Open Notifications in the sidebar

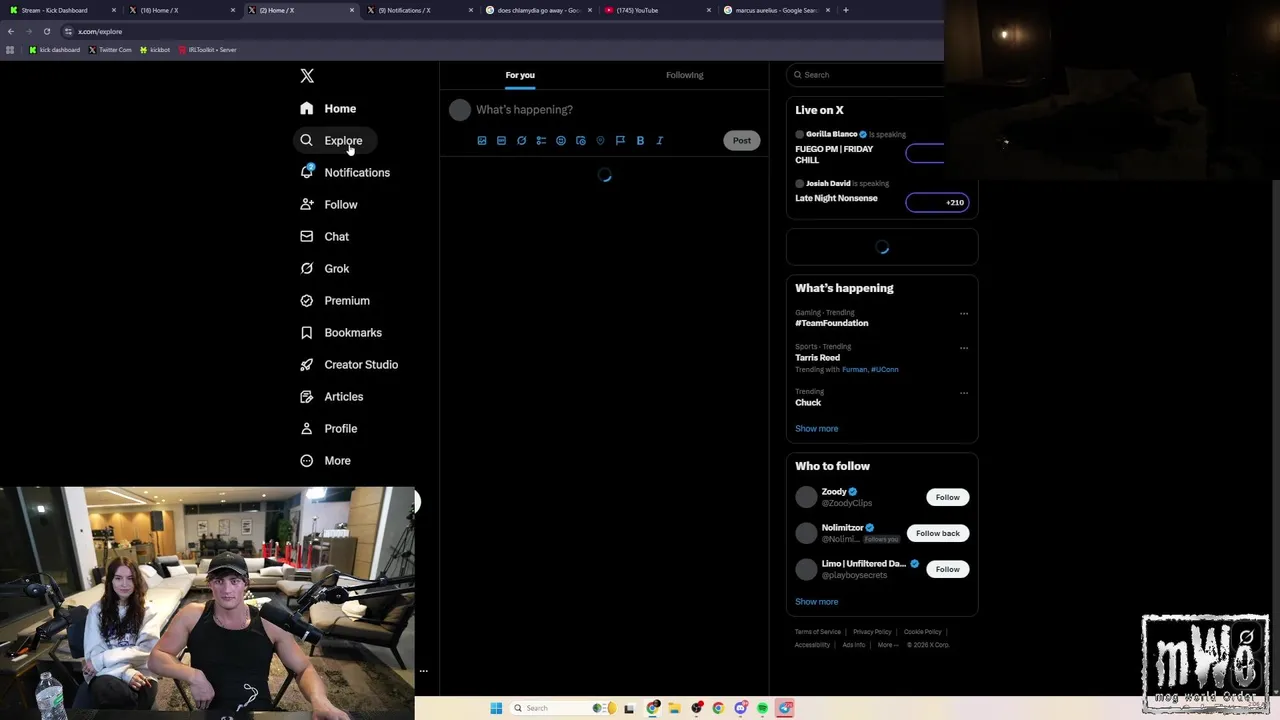click(345, 172)
